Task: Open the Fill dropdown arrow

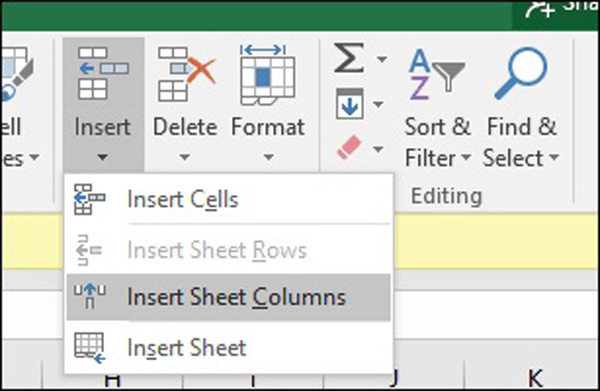Action: pos(378,104)
